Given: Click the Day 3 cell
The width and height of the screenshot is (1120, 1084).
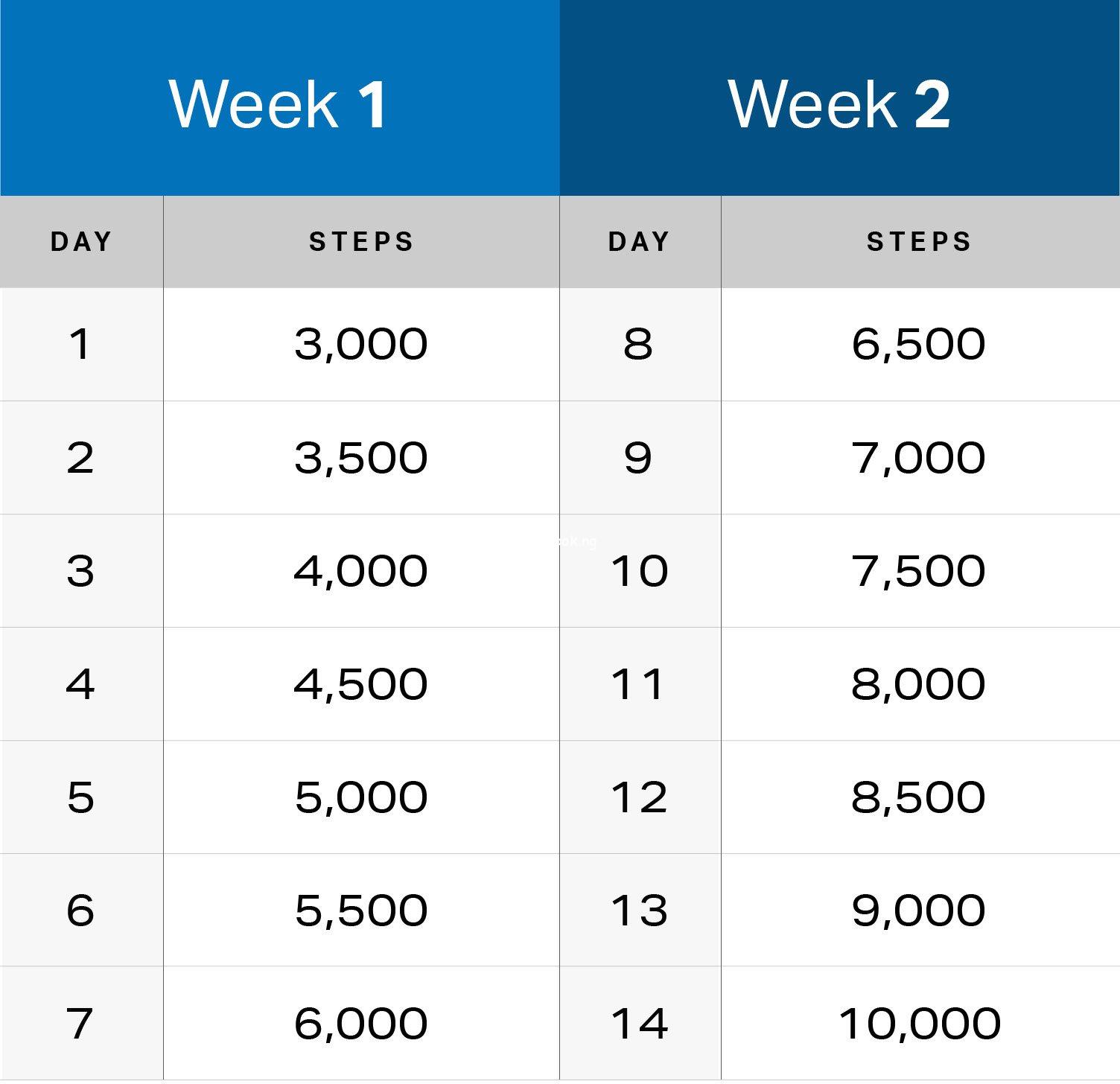Looking at the screenshot, I should coord(80,571).
